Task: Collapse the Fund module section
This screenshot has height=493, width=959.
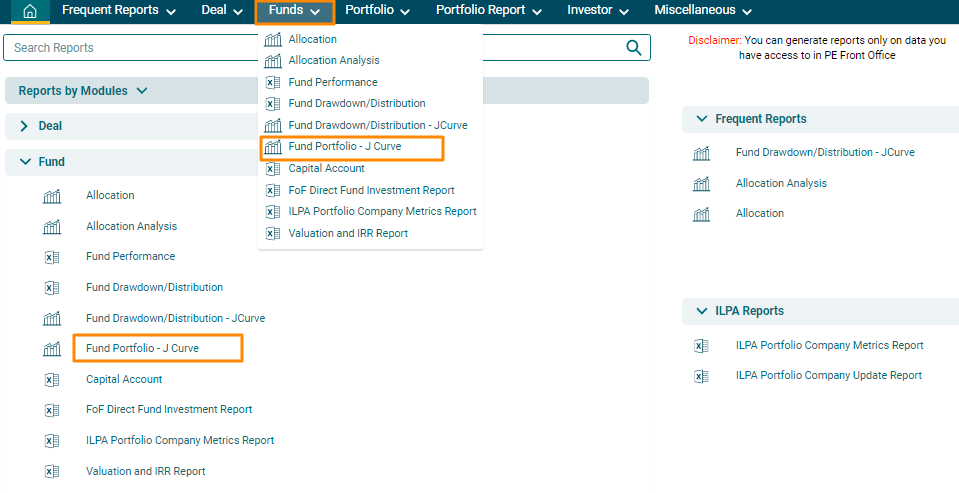Action: pos(24,162)
